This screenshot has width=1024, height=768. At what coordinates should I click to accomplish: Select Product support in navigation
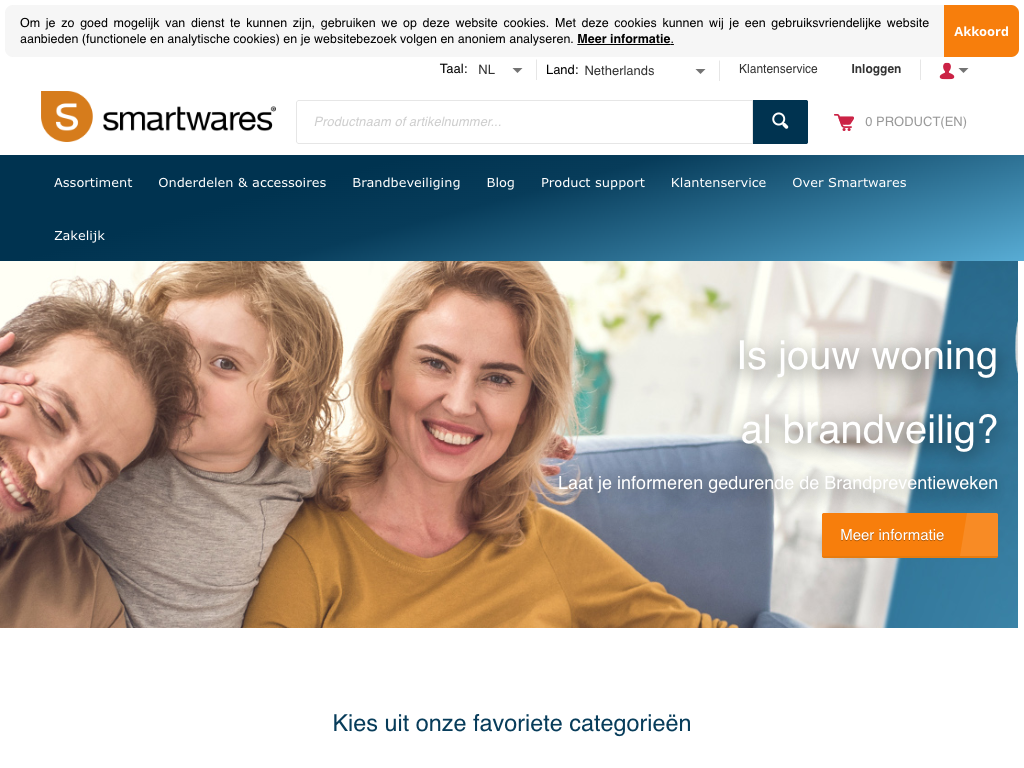click(592, 183)
